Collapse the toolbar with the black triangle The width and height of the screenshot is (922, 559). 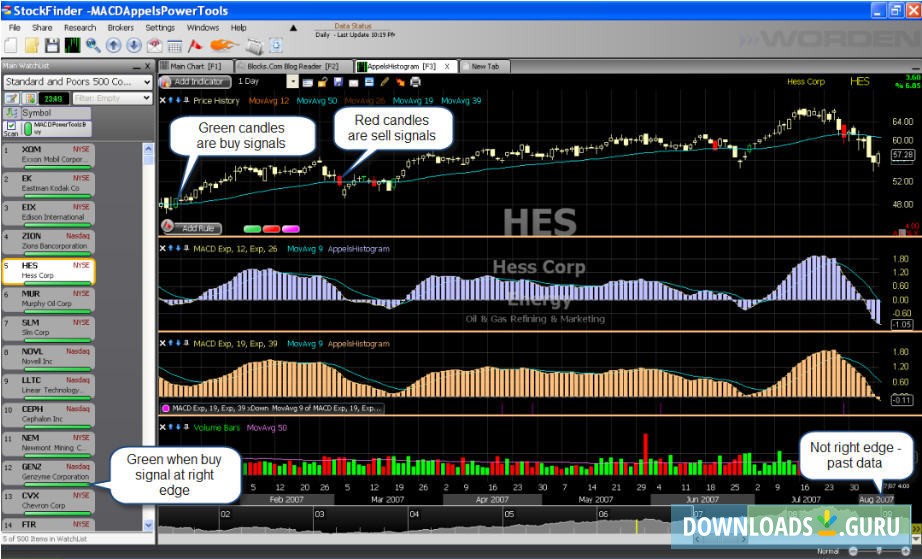point(293,28)
